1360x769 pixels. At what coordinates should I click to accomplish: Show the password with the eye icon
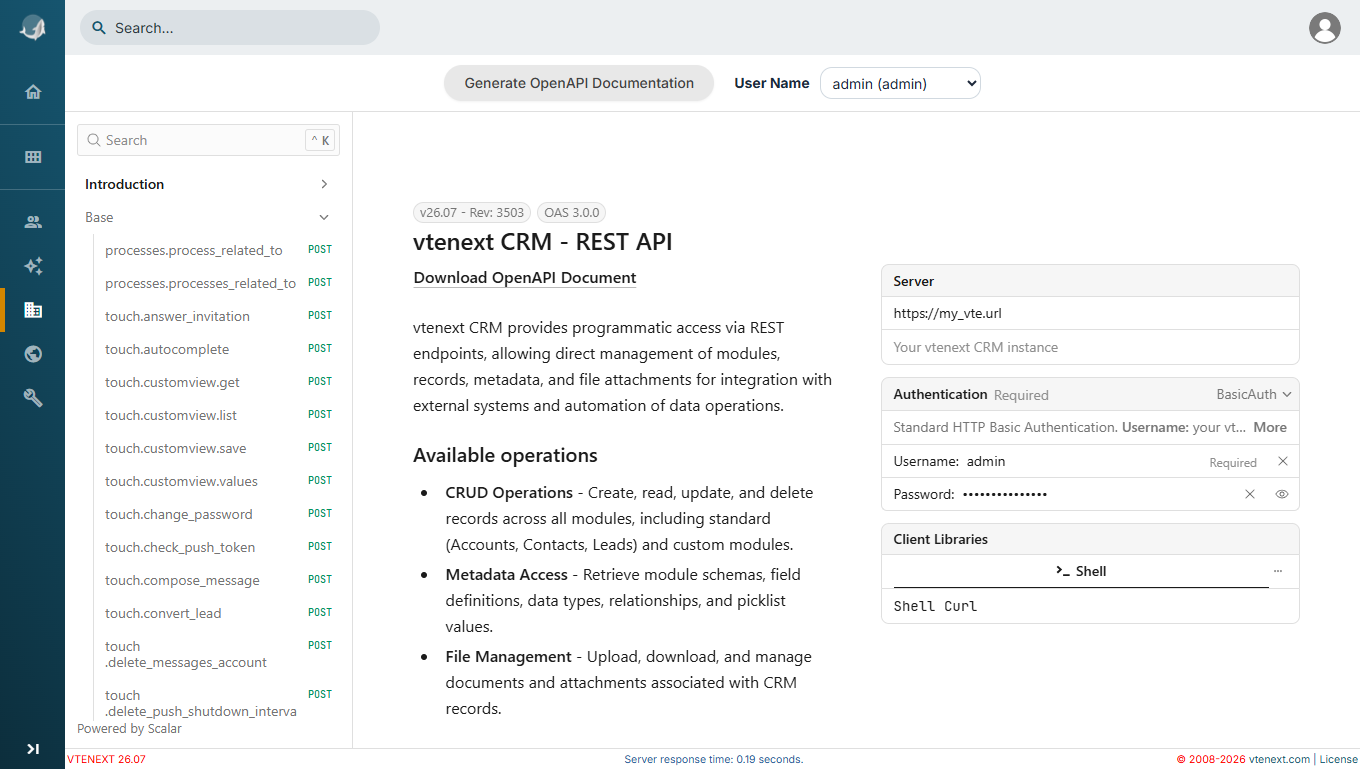click(x=1282, y=494)
